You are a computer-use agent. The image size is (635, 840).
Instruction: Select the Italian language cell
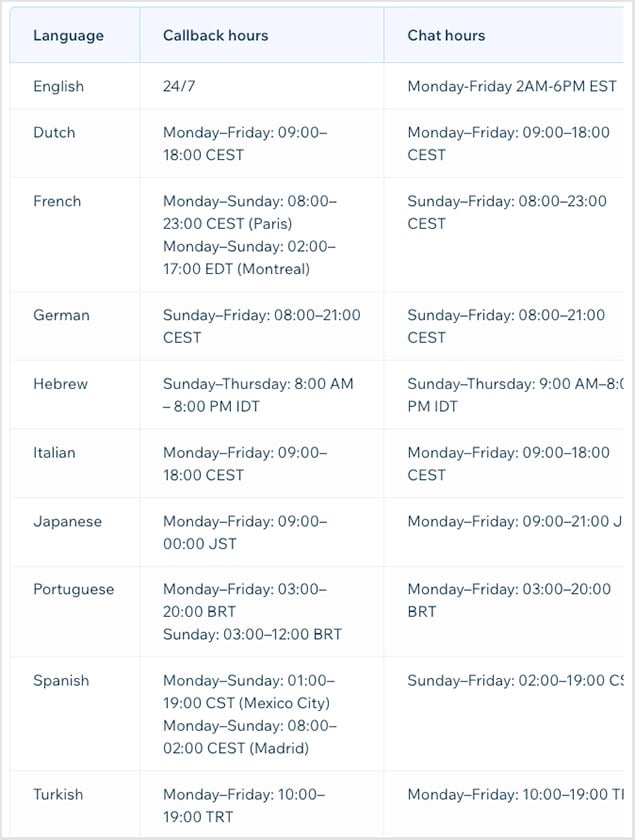pyautogui.click(x=54, y=453)
